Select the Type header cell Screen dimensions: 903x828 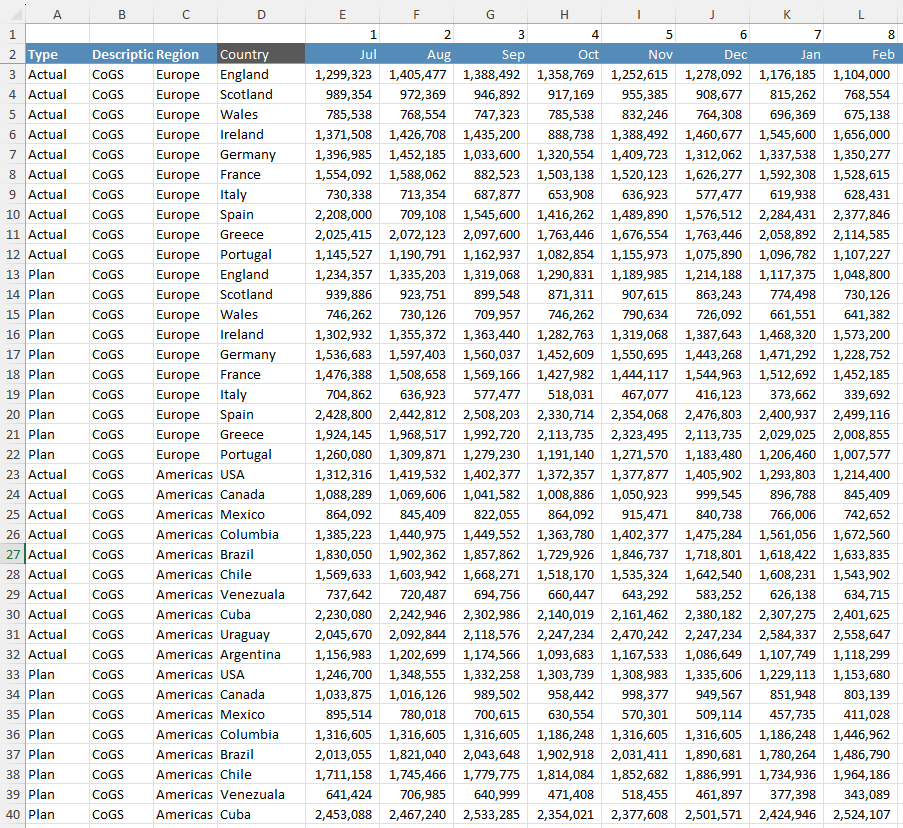click(58, 54)
